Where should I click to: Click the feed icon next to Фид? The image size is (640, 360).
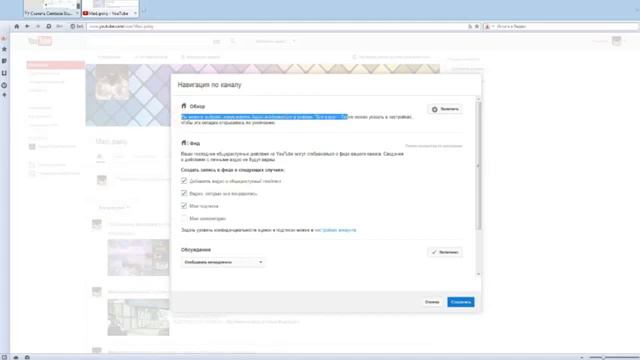click(184, 143)
